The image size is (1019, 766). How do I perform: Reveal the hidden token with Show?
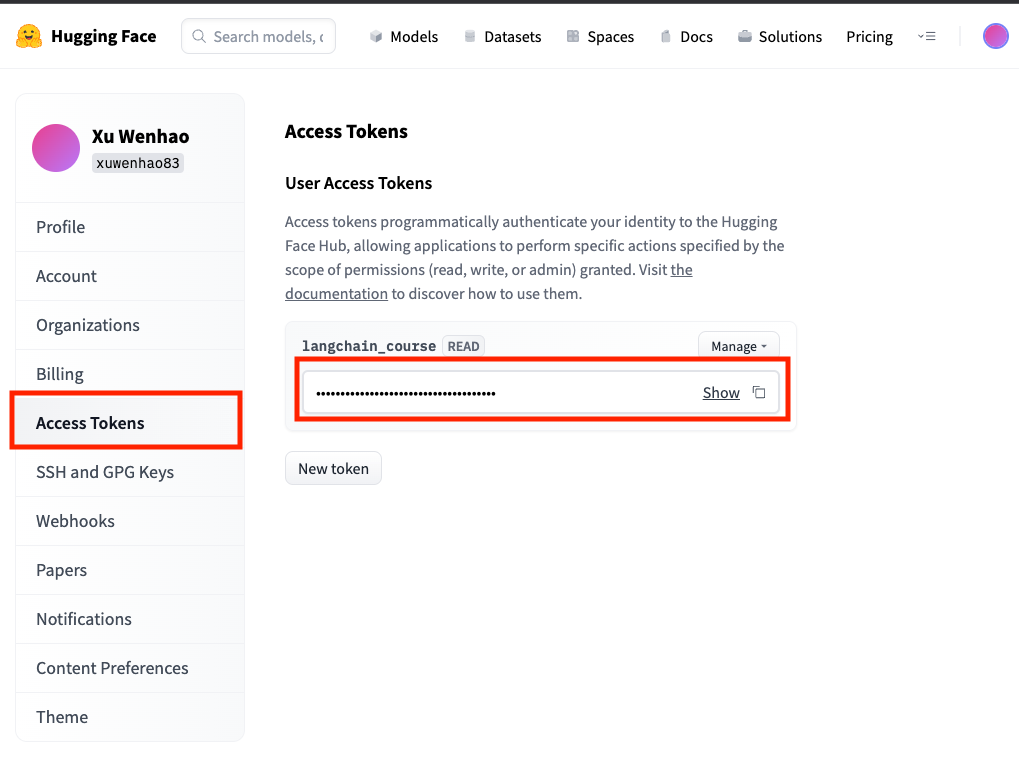721,393
